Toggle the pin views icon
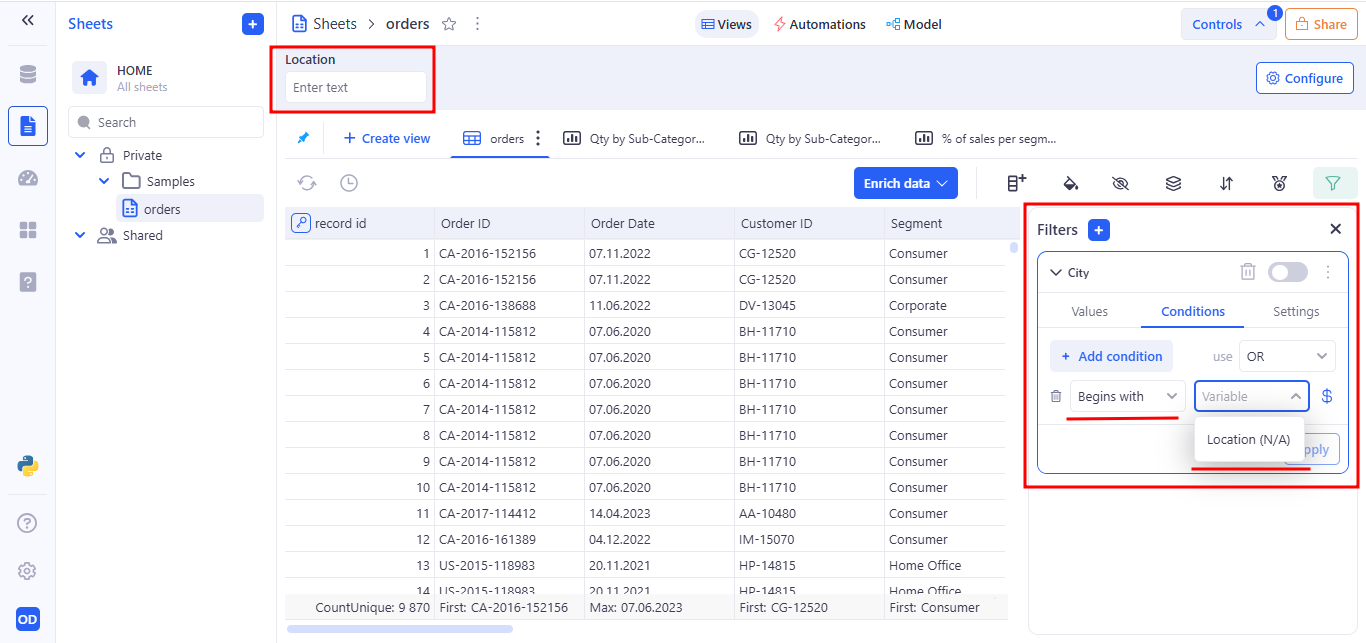1366x643 pixels. point(303,138)
